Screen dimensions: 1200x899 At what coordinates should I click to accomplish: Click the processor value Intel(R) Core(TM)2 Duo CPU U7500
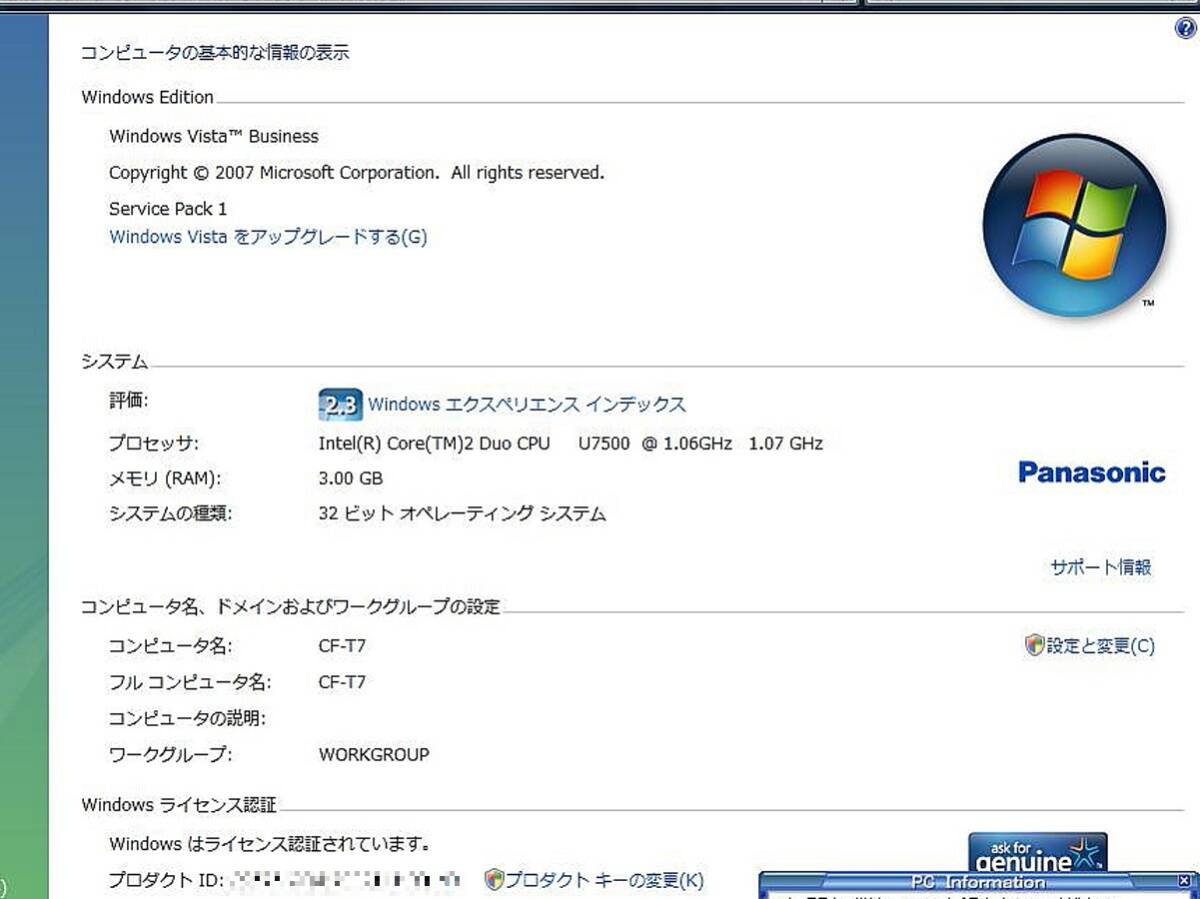tap(571, 443)
